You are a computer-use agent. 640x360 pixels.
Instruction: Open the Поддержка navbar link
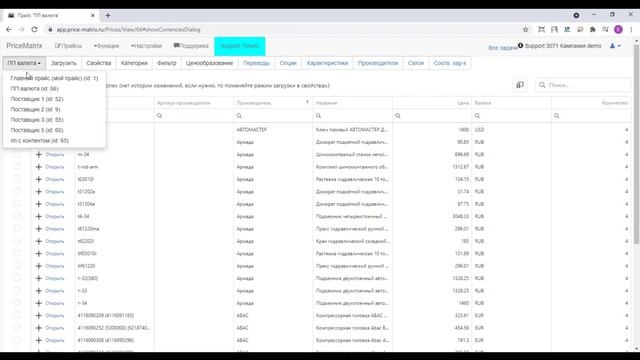click(x=191, y=46)
